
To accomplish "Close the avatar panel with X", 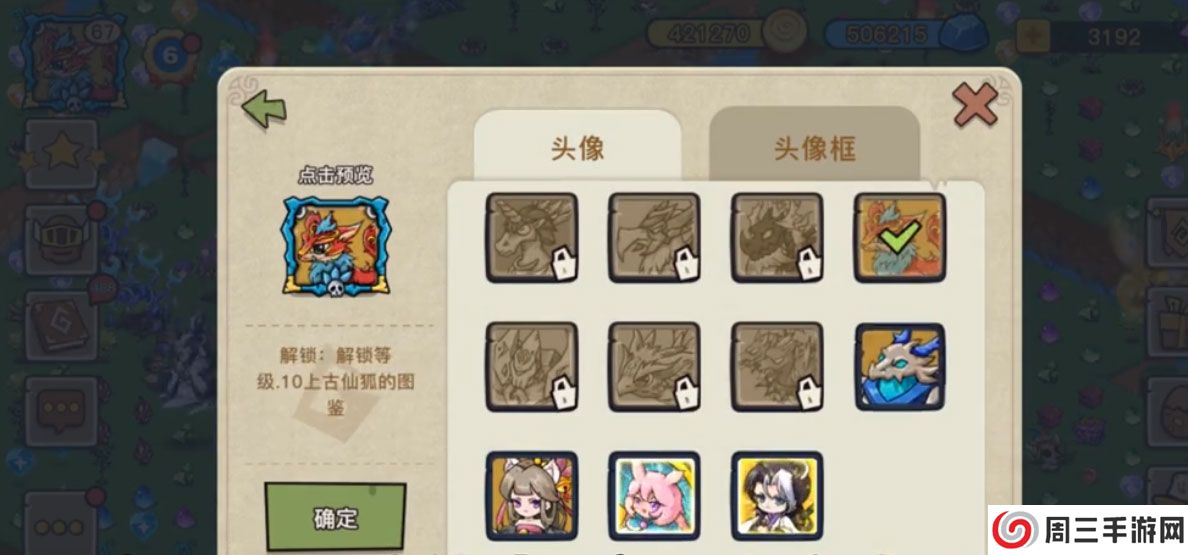I will tap(975, 104).
